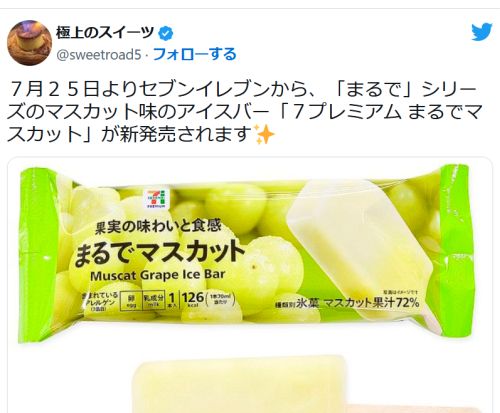500x413 pixels.
Task: Click the まるでマスカット product title
Action: click(160, 252)
